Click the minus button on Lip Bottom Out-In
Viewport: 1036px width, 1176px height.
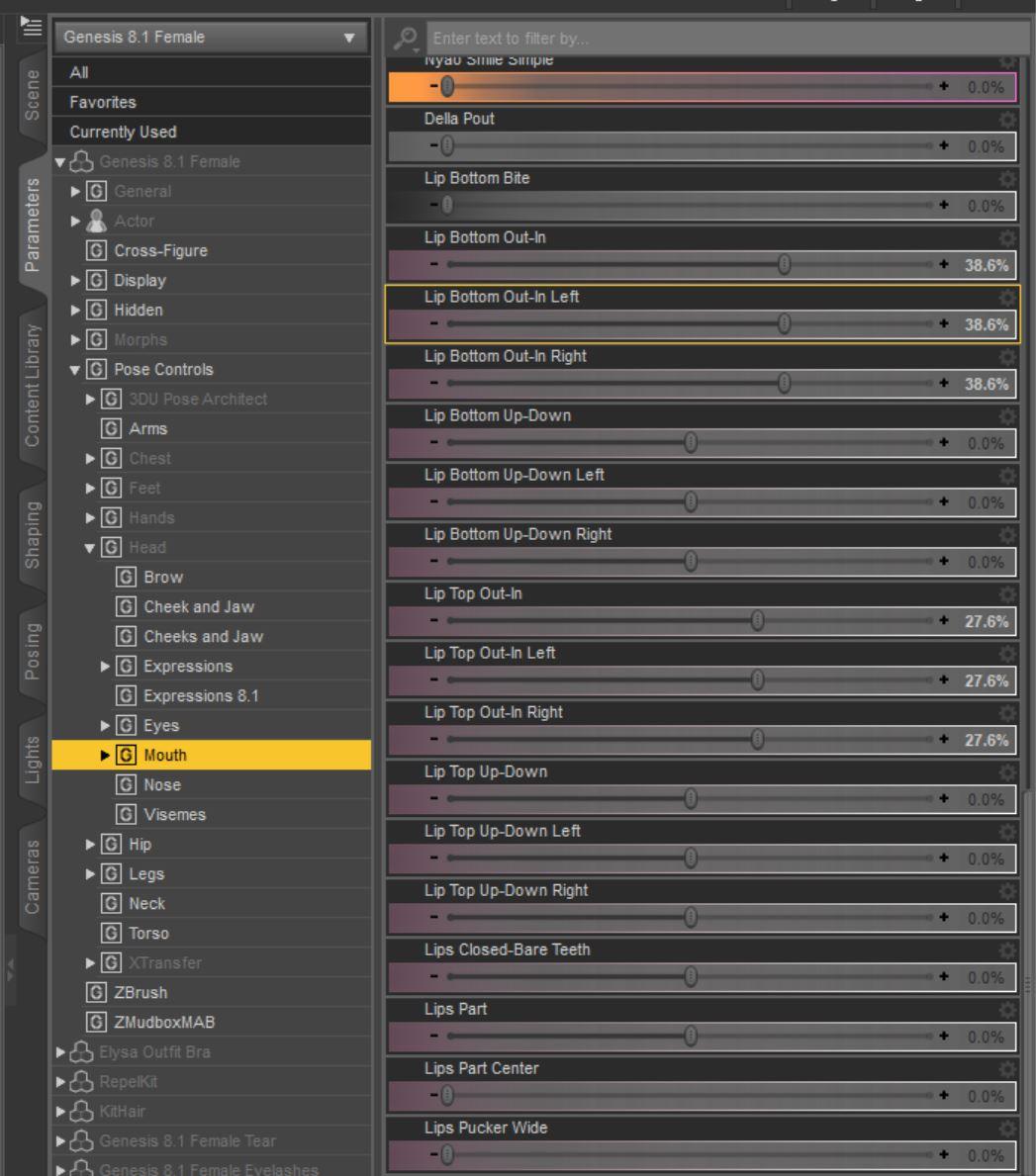coord(433,264)
